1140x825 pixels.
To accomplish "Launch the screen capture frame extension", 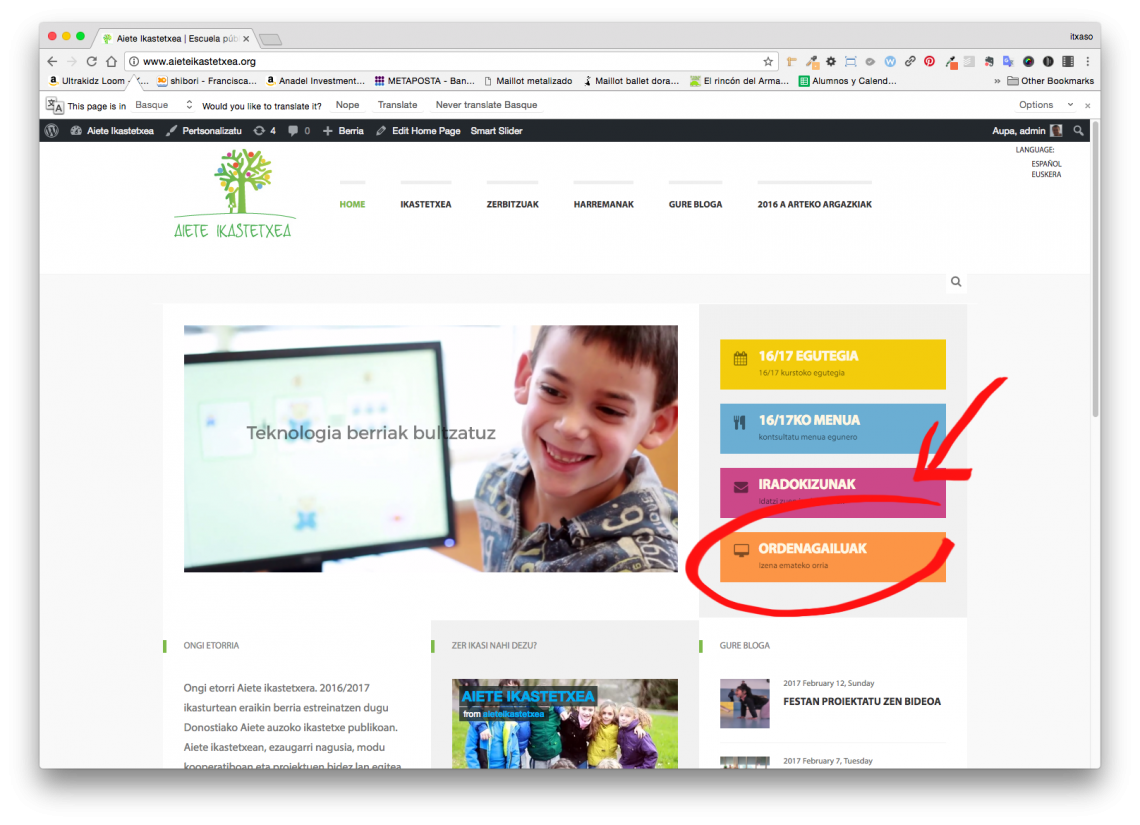I will pyautogui.click(x=851, y=62).
